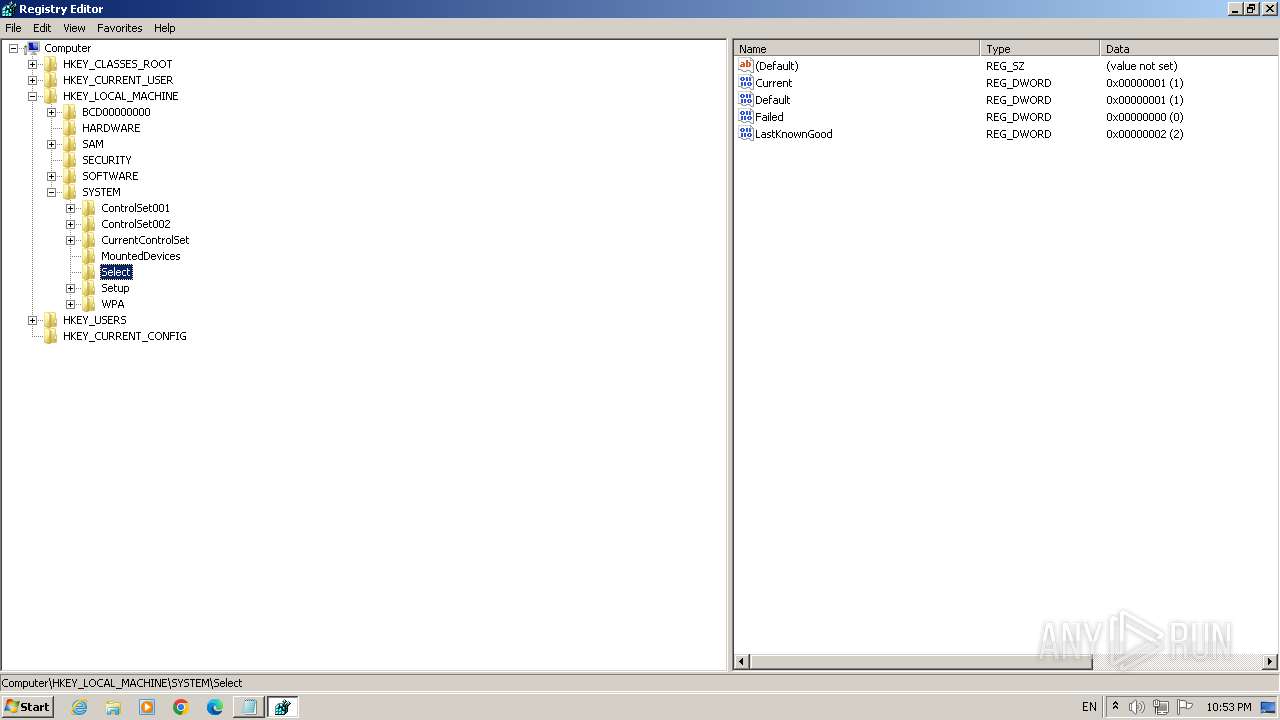Open the Help menu

(165, 28)
